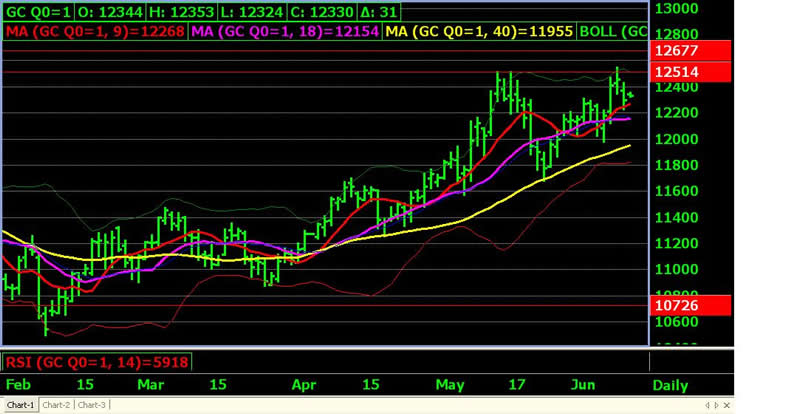Select the 18-period magenta MA label
This screenshot has width=800, height=414.
(x=287, y=32)
